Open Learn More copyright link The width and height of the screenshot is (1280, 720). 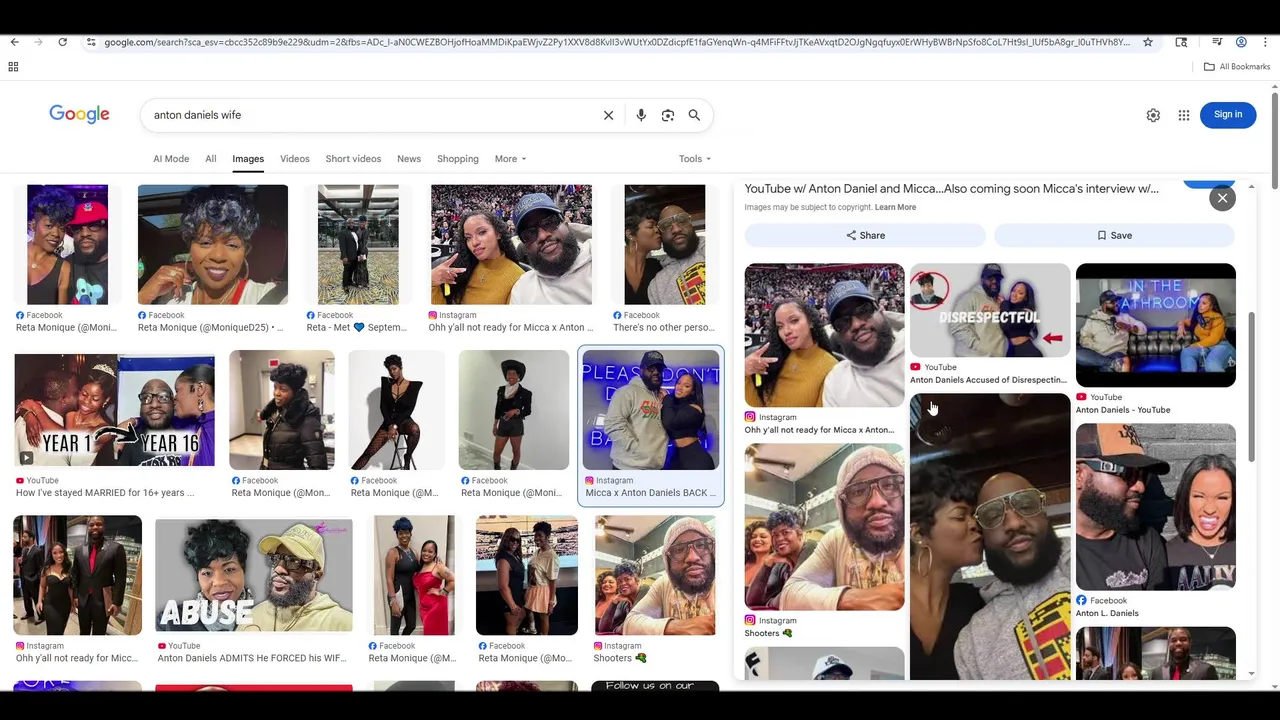point(895,207)
